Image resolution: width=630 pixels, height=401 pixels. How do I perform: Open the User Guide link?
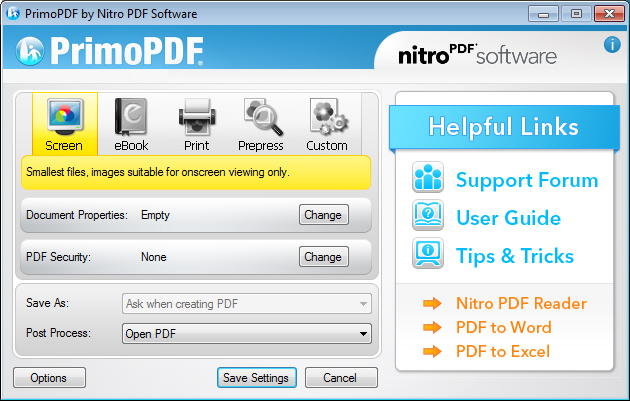tap(508, 218)
